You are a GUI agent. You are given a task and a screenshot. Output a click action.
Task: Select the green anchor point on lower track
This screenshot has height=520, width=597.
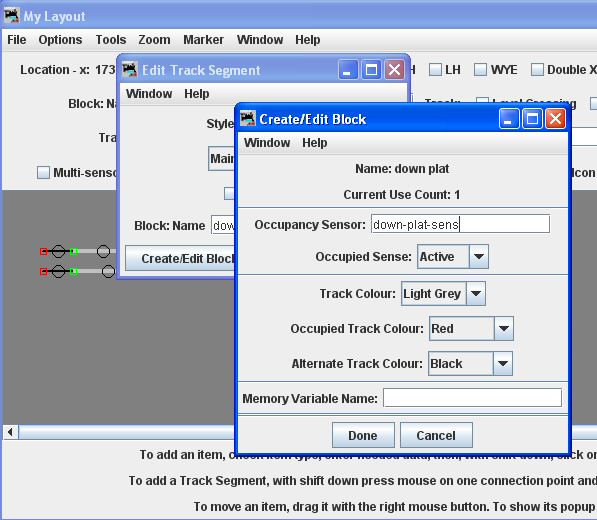point(74,271)
